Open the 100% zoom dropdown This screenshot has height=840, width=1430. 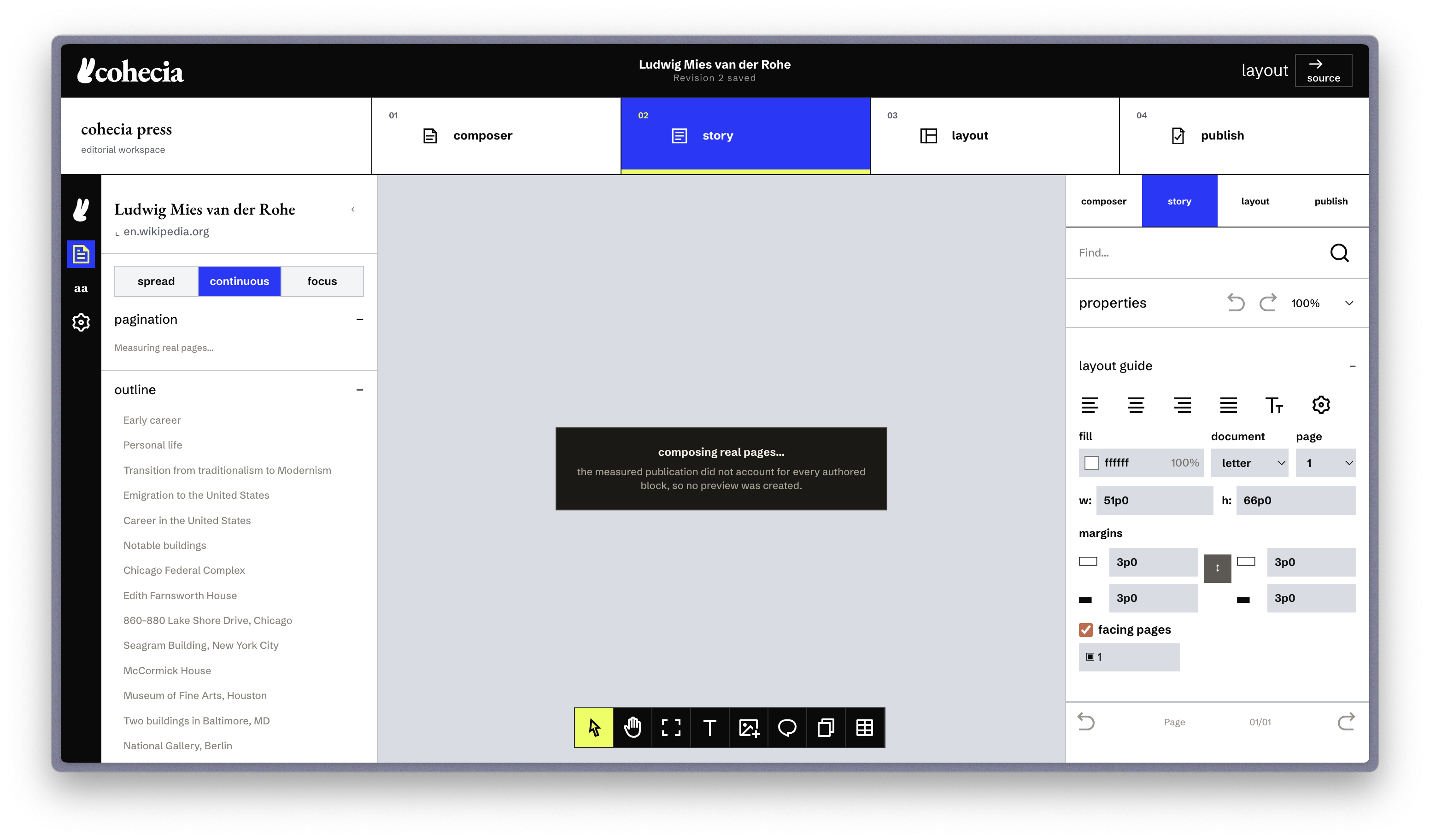1322,303
